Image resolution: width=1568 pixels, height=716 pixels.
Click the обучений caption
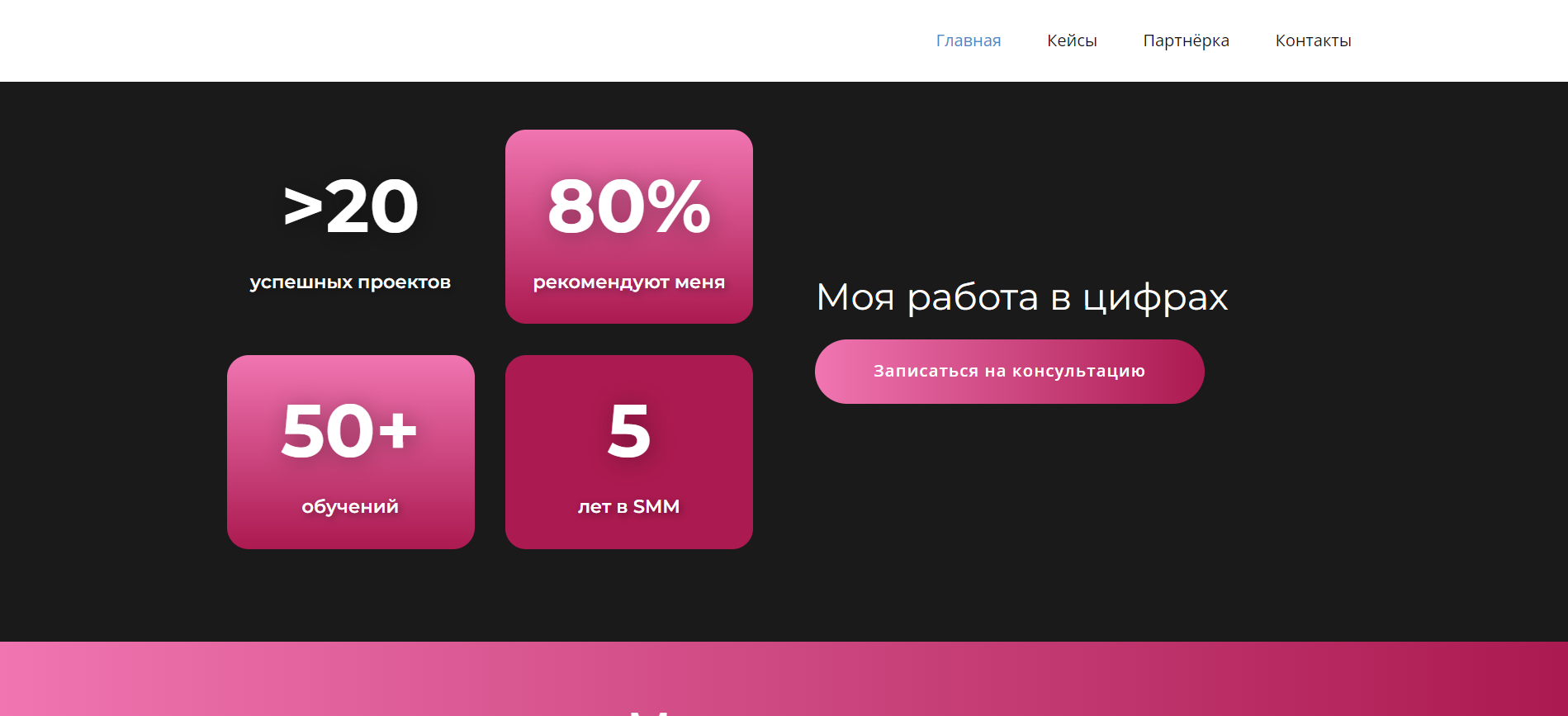tap(350, 506)
